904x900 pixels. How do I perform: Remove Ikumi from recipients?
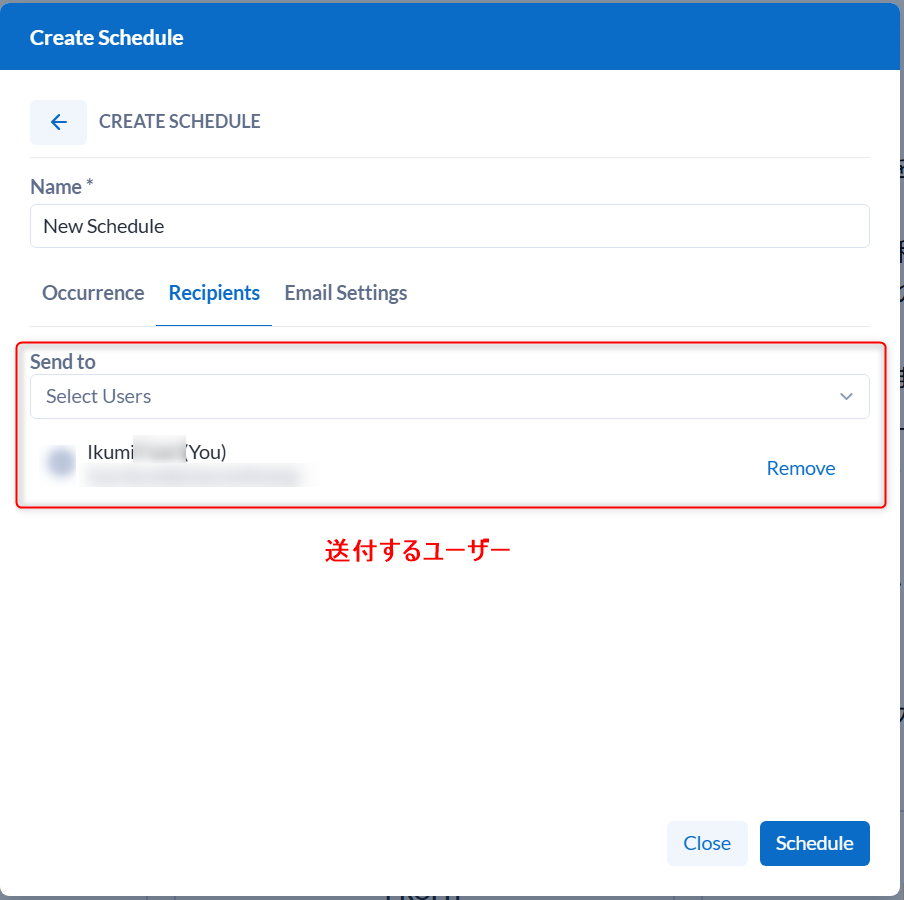pos(801,468)
